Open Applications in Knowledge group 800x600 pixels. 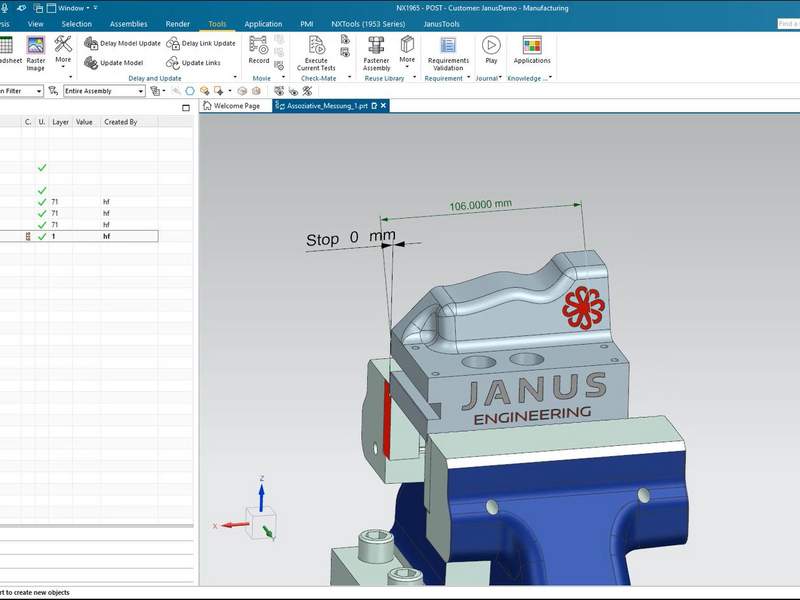pos(532,50)
